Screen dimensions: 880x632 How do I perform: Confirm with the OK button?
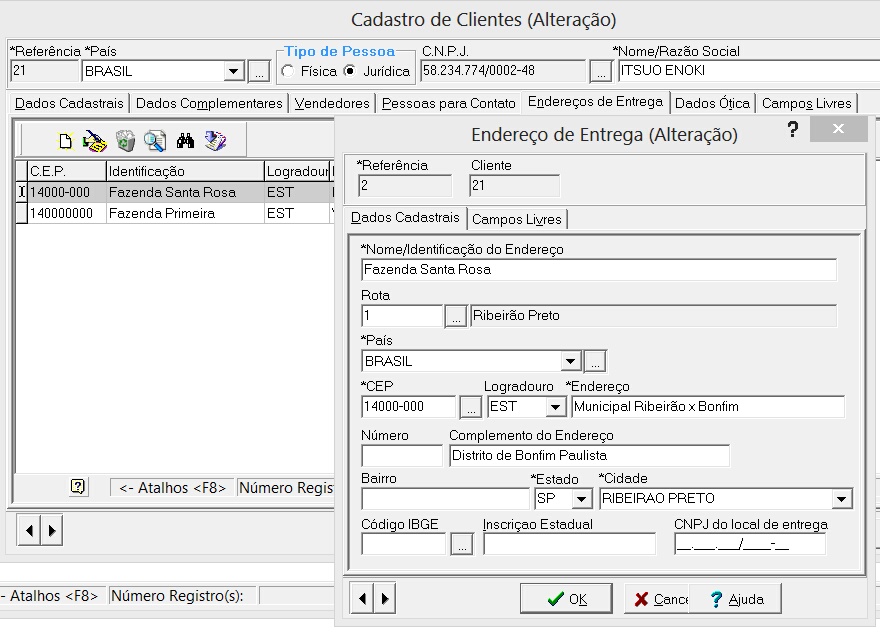(566, 599)
